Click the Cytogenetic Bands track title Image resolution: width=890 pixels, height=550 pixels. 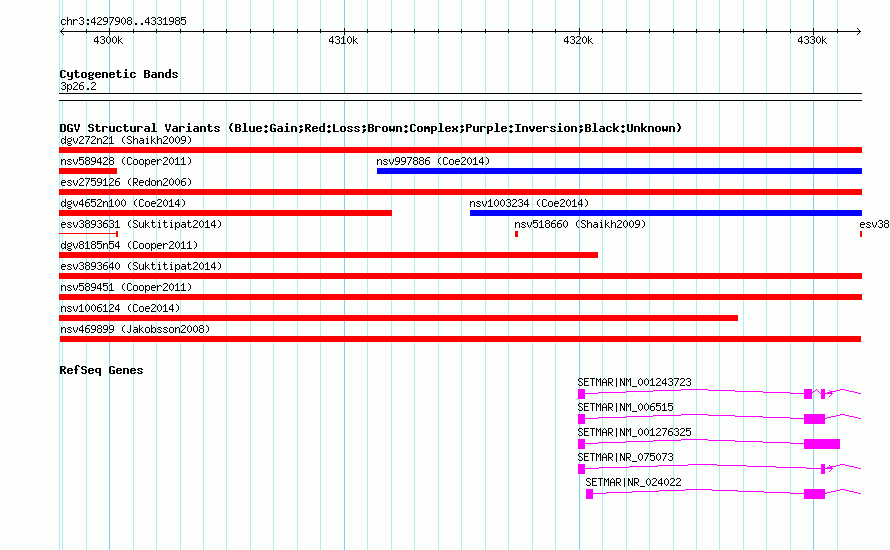(x=119, y=74)
